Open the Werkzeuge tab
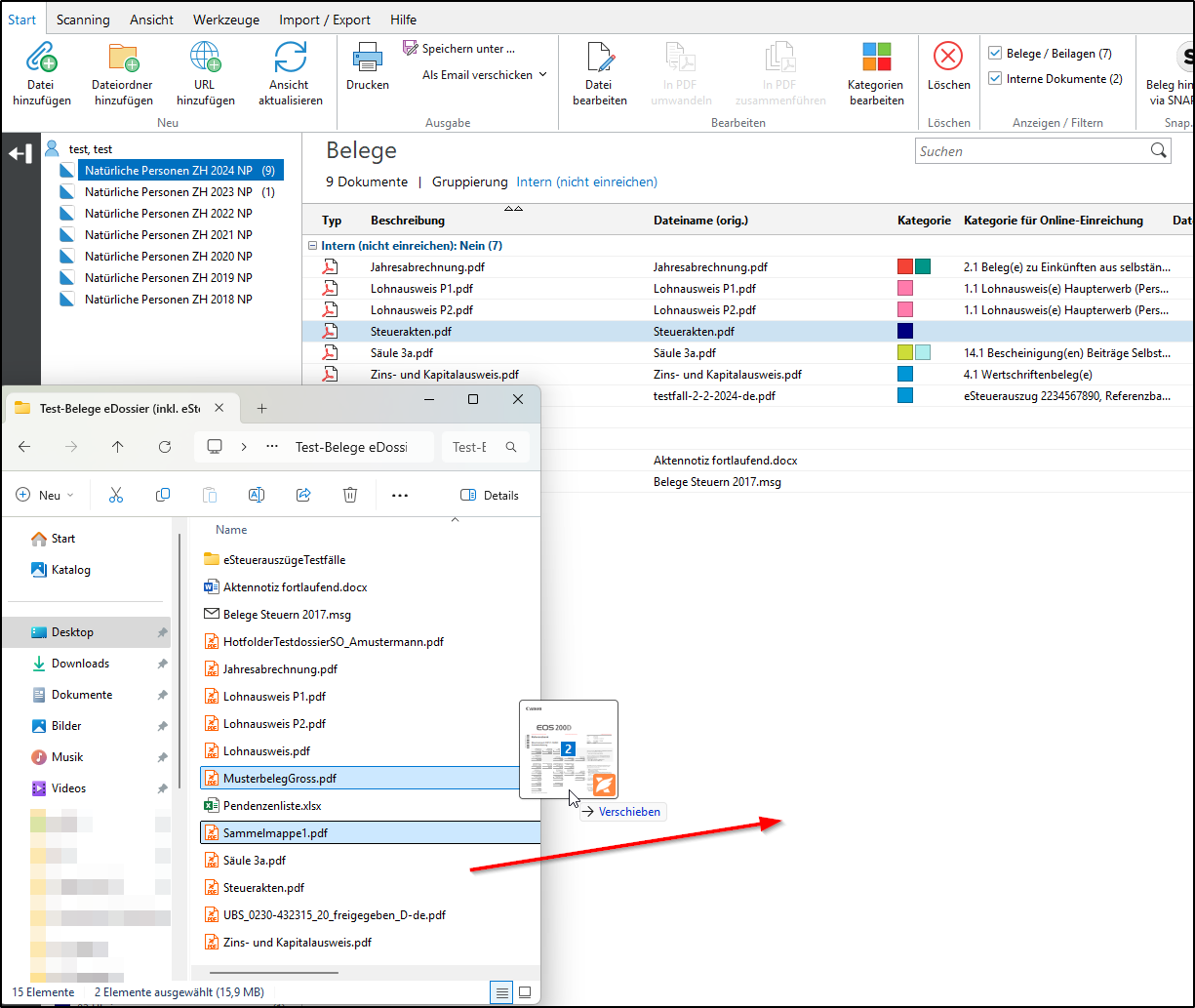1195x1008 pixels. [x=226, y=20]
